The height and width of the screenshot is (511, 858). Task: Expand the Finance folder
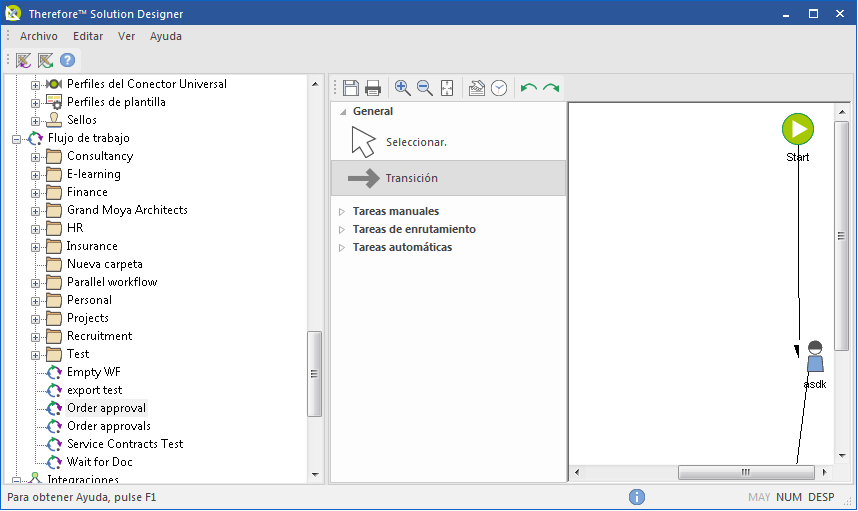click(35, 193)
